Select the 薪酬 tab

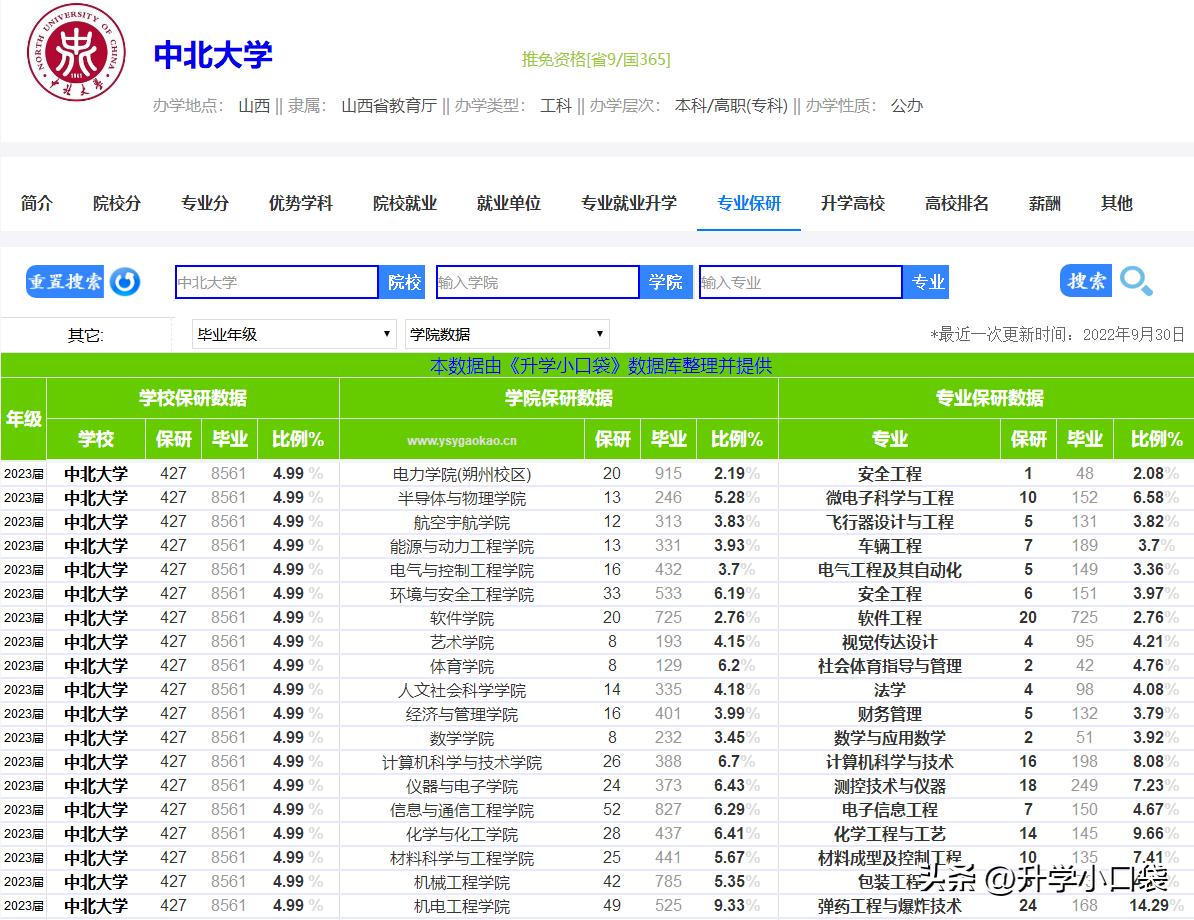[1044, 203]
